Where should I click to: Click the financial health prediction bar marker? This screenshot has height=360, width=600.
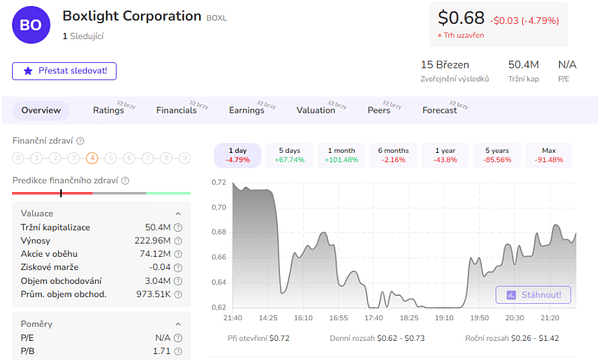tap(61, 193)
